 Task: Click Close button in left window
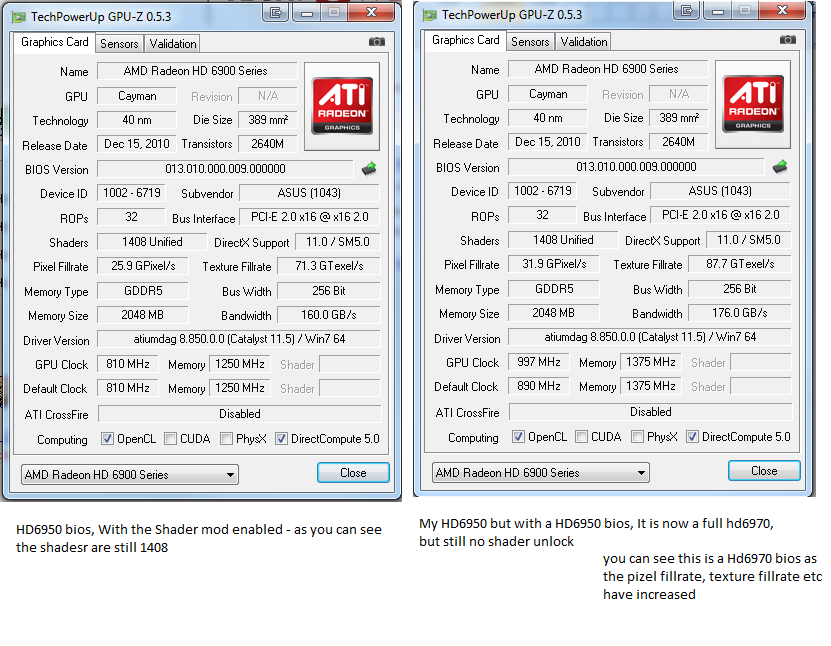point(353,473)
